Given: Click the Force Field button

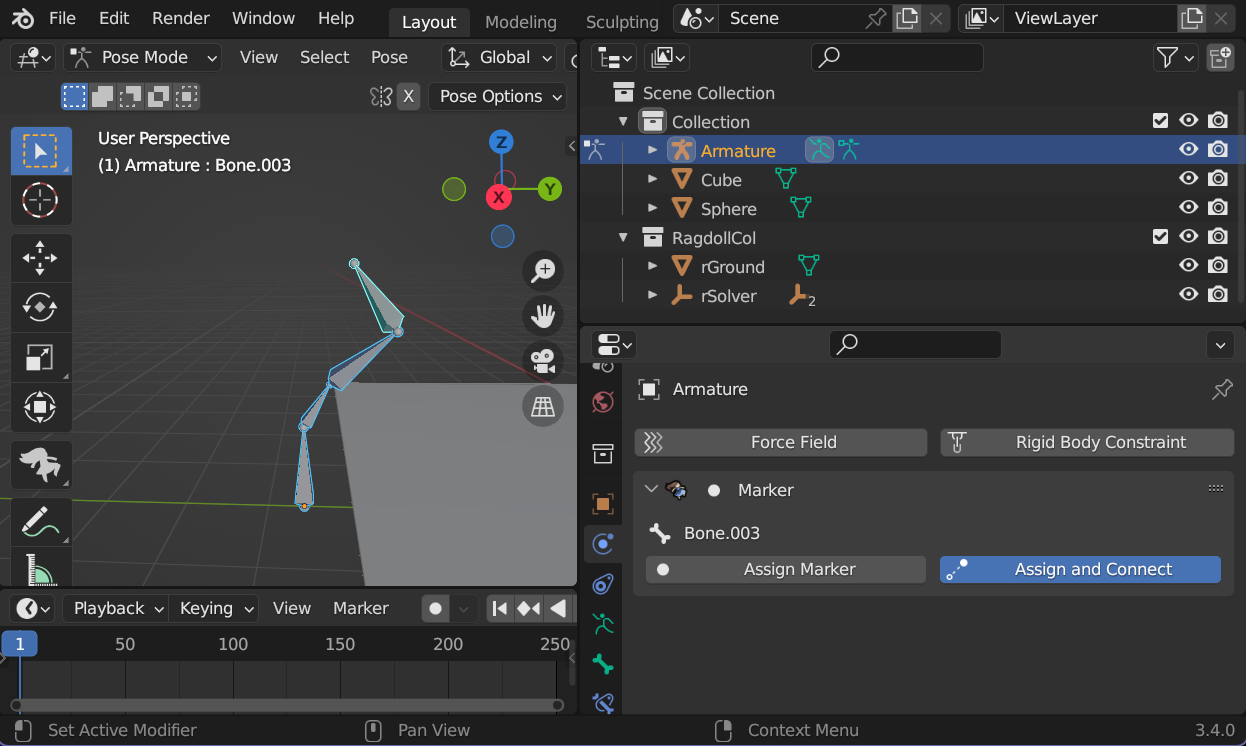Looking at the screenshot, I should click(x=781, y=442).
